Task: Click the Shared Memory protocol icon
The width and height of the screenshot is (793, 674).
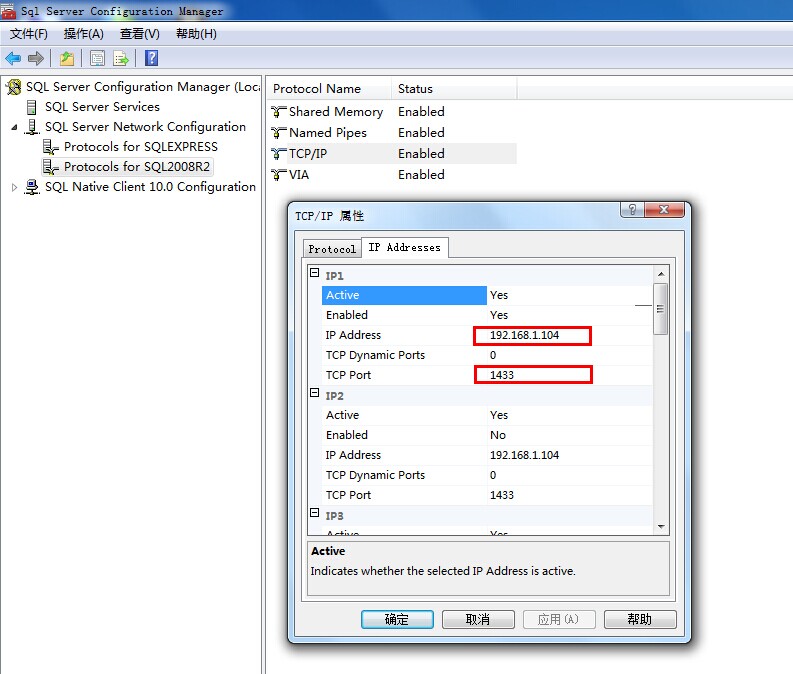Action: (x=279, y=112)
